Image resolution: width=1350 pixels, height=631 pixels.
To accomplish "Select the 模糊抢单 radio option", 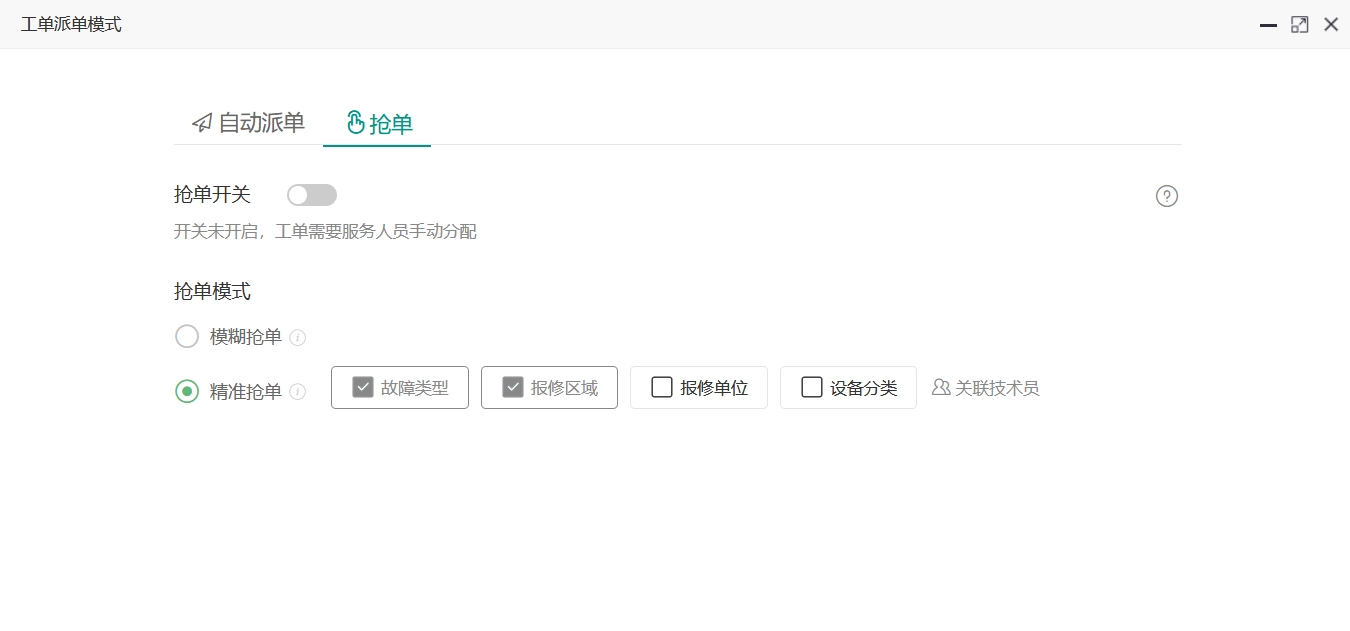I will (x=187, y=337).
